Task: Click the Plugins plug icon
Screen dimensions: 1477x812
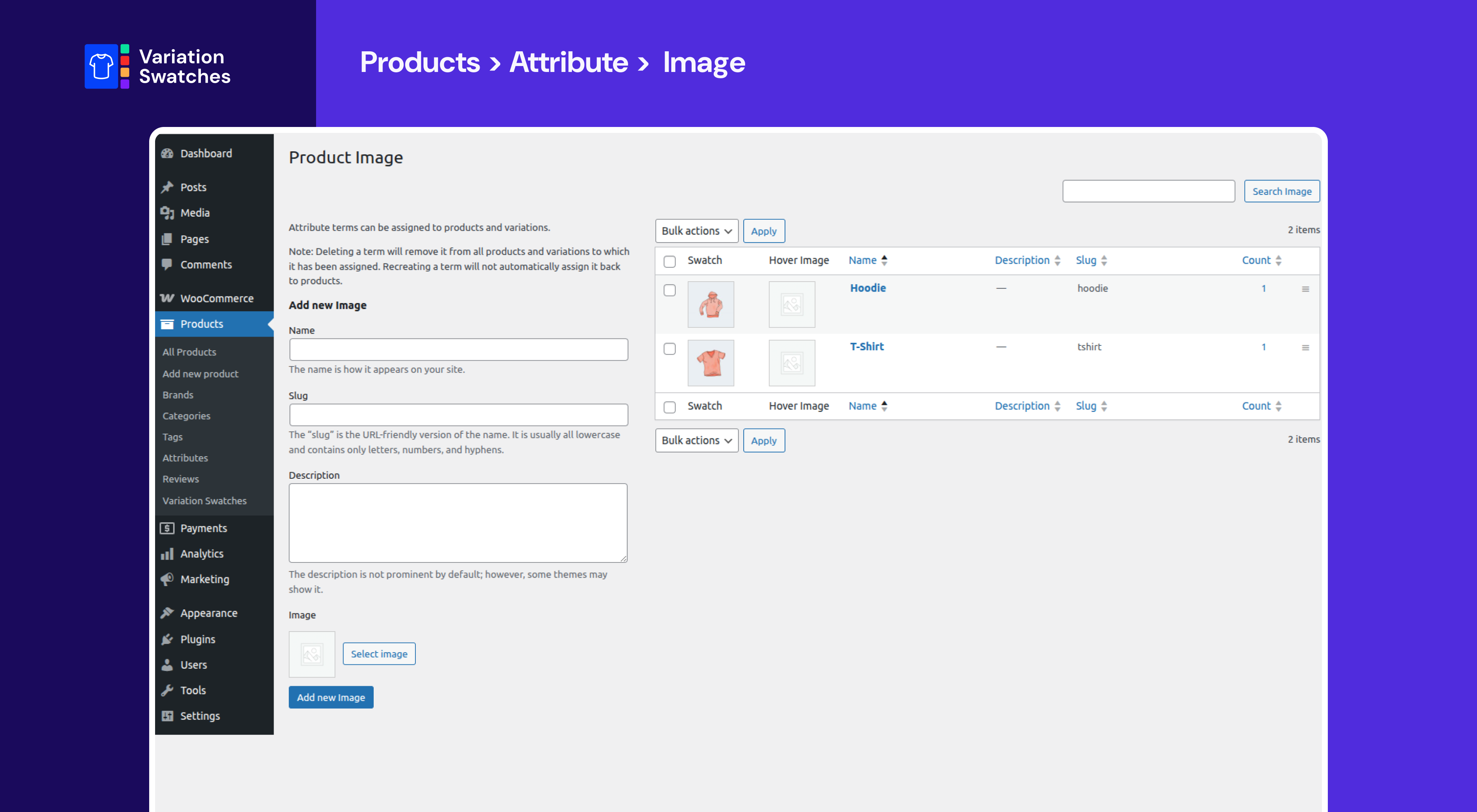Action: pyautogui.click(x=167, y=639)
